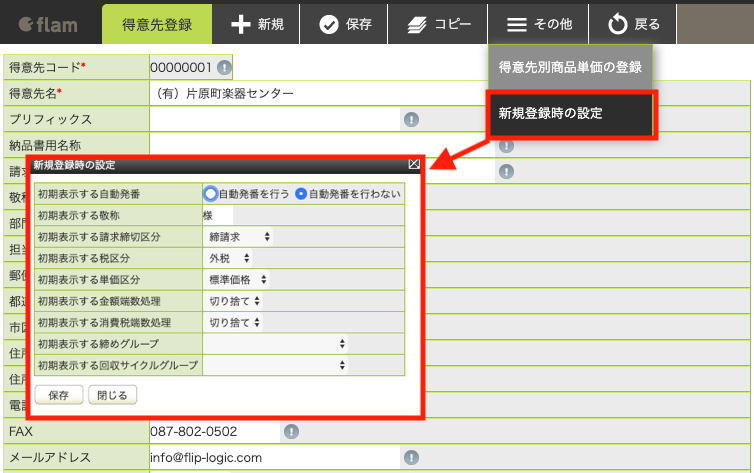Click the メールアドレス input field
Screen dimensions: 754x473
pyautogui.click(x=275, y=457)
